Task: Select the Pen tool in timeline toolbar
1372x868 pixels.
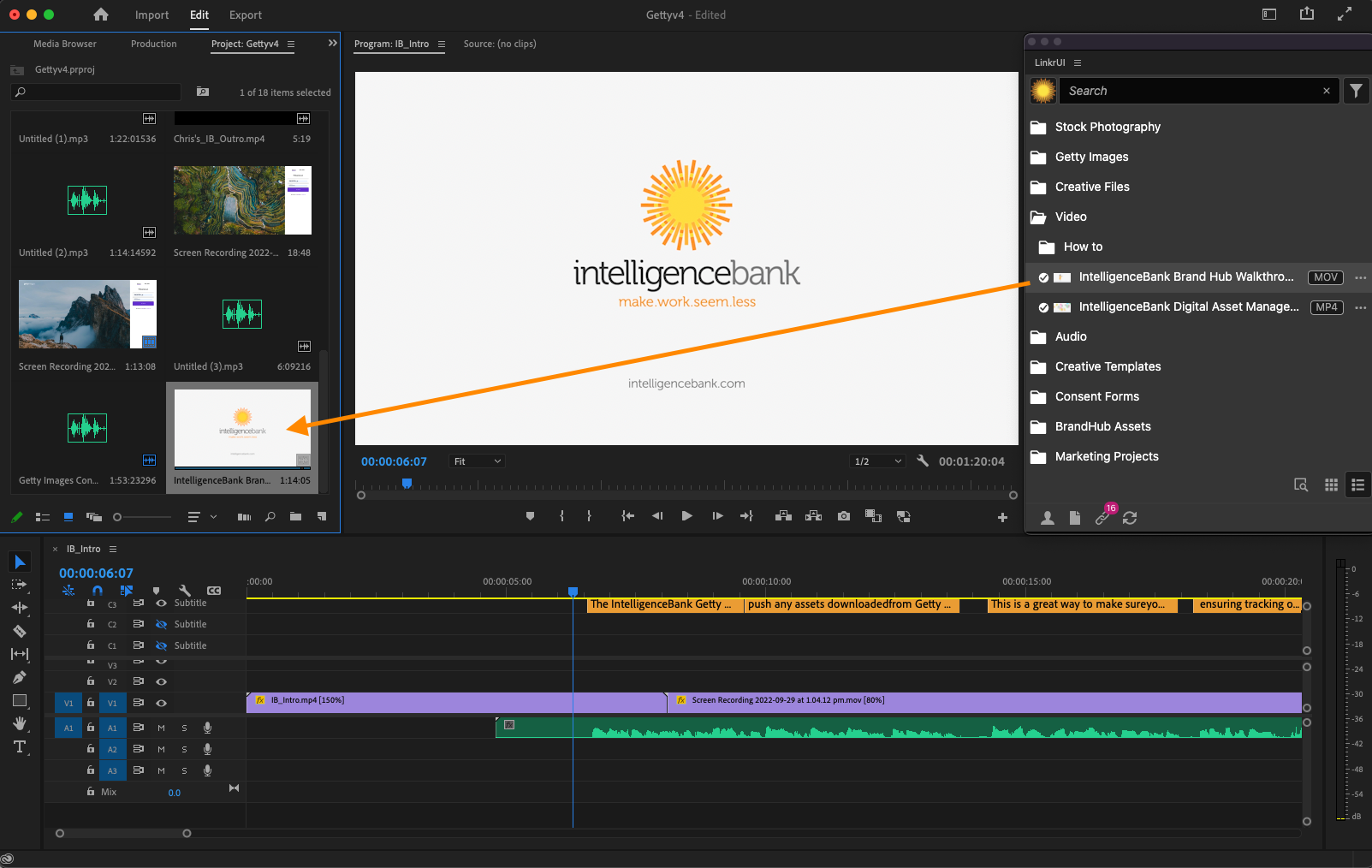Action: tap(20, 677)
